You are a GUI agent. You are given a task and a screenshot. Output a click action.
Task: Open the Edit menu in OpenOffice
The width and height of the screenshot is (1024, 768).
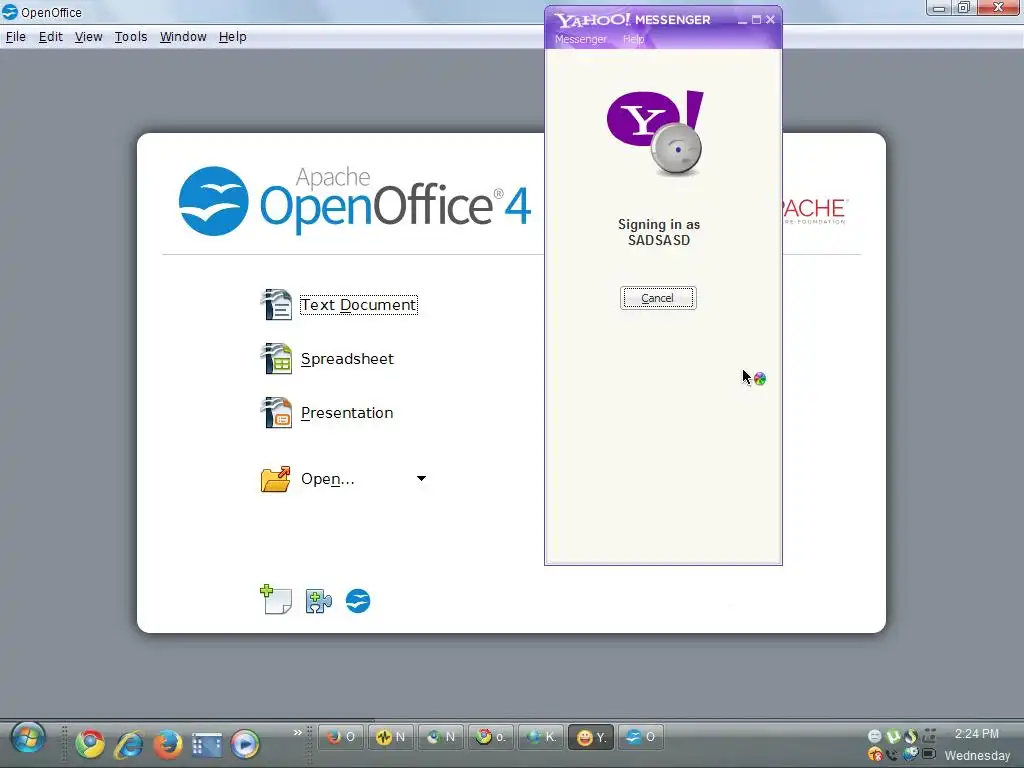(50, 37)
